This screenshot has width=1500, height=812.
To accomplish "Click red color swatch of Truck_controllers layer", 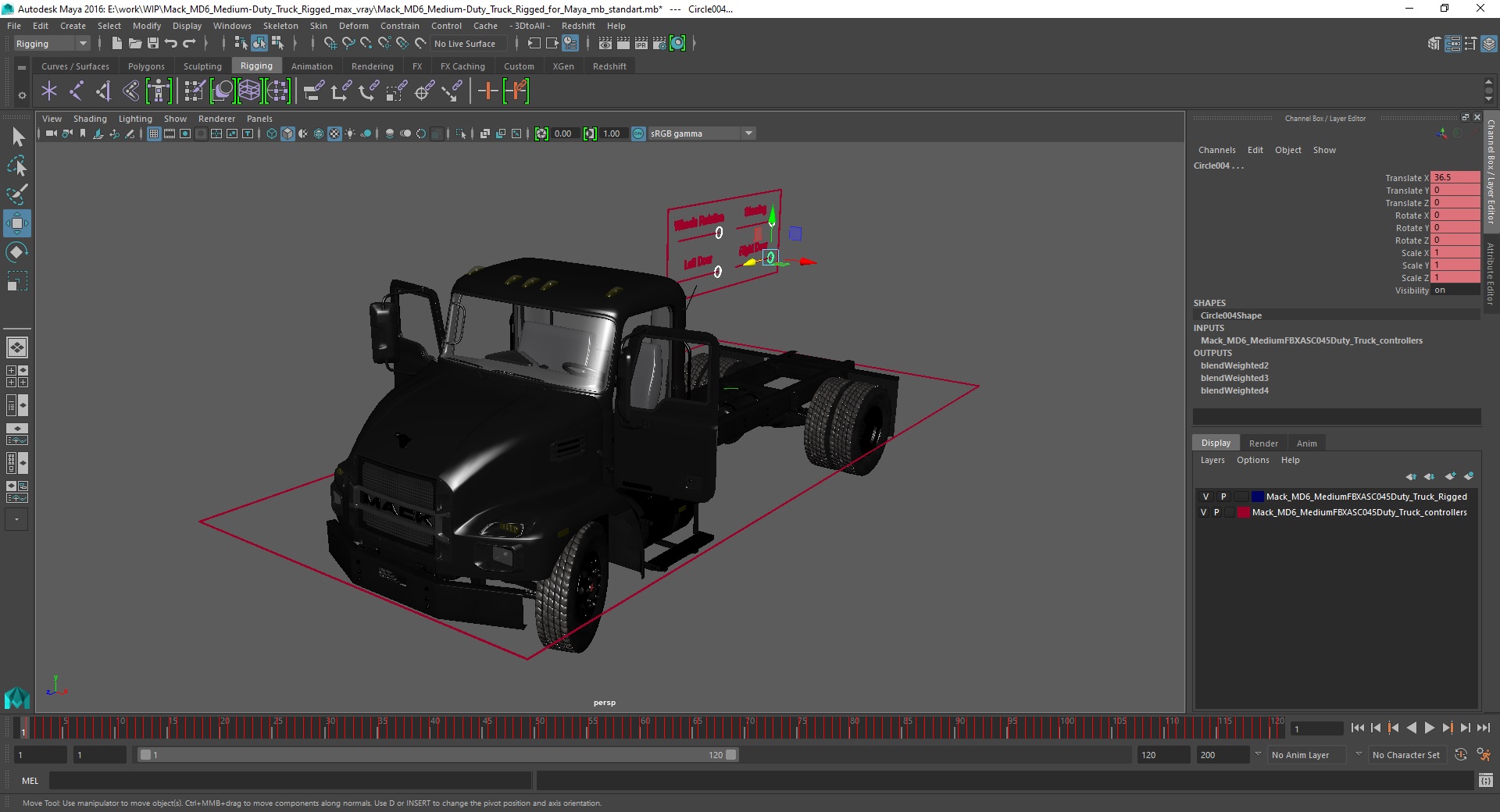I will point(1243,512).
